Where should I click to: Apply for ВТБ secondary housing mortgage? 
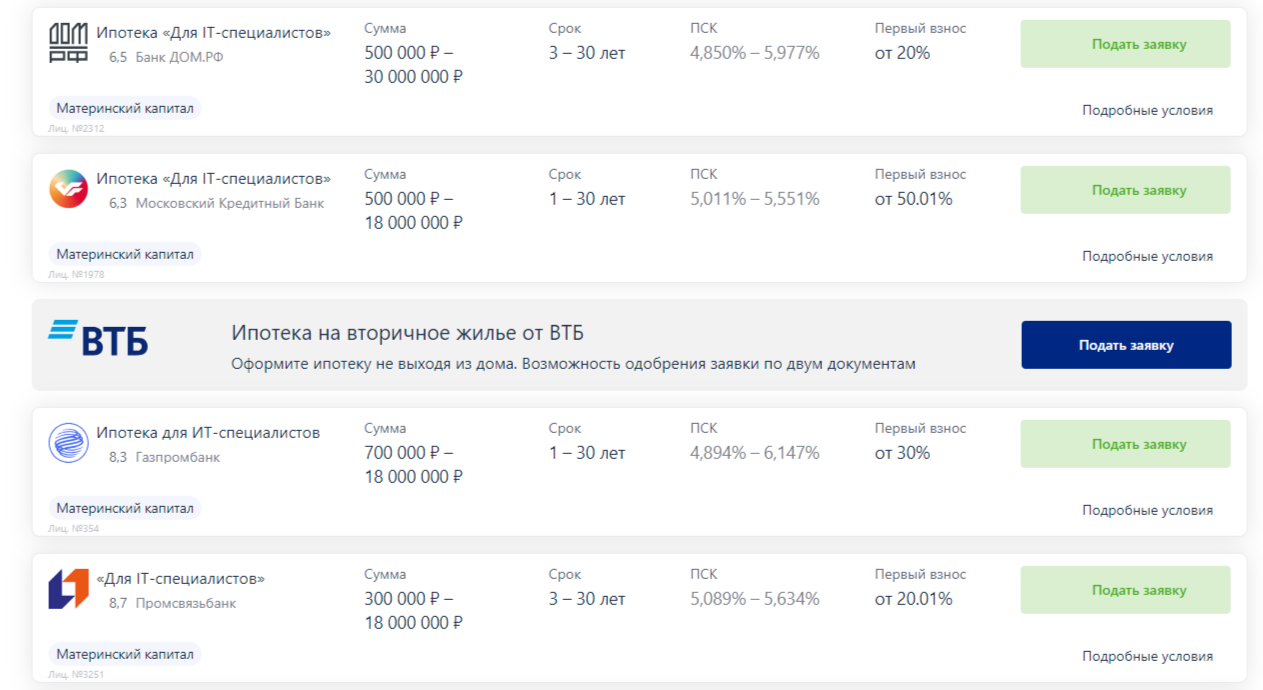coord(1126,345)
